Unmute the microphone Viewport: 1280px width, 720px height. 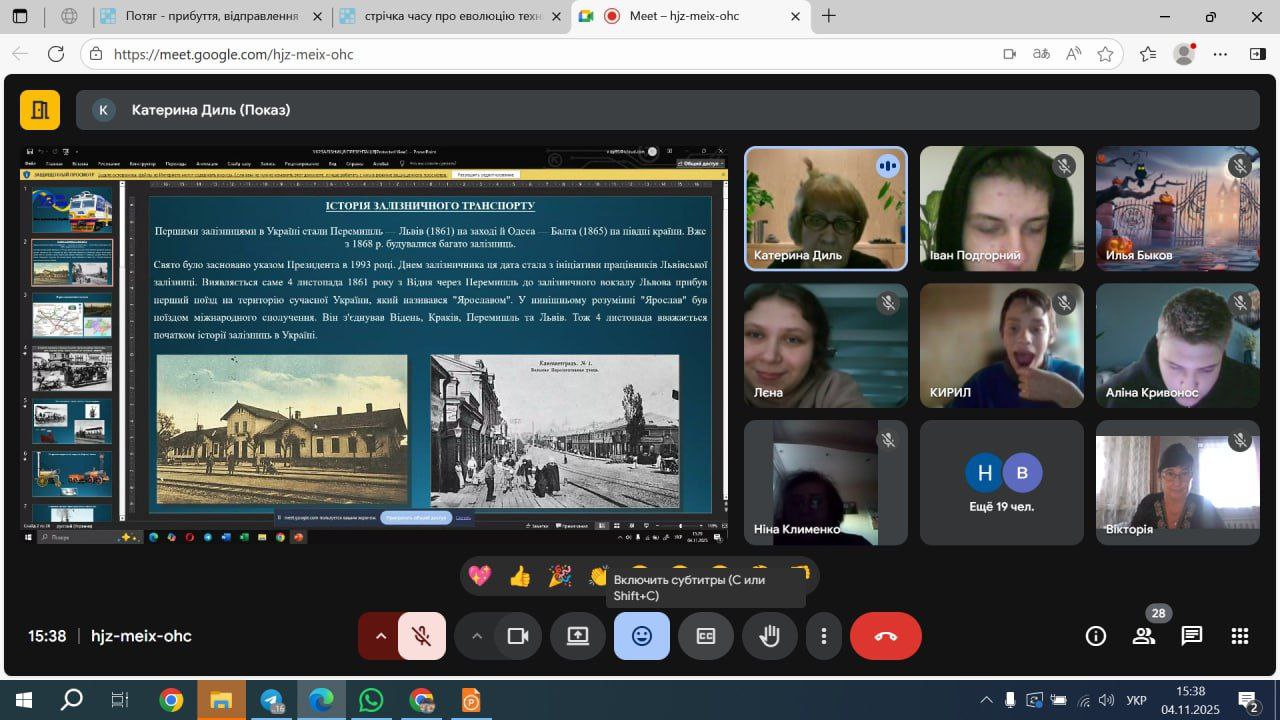[422, 636]
